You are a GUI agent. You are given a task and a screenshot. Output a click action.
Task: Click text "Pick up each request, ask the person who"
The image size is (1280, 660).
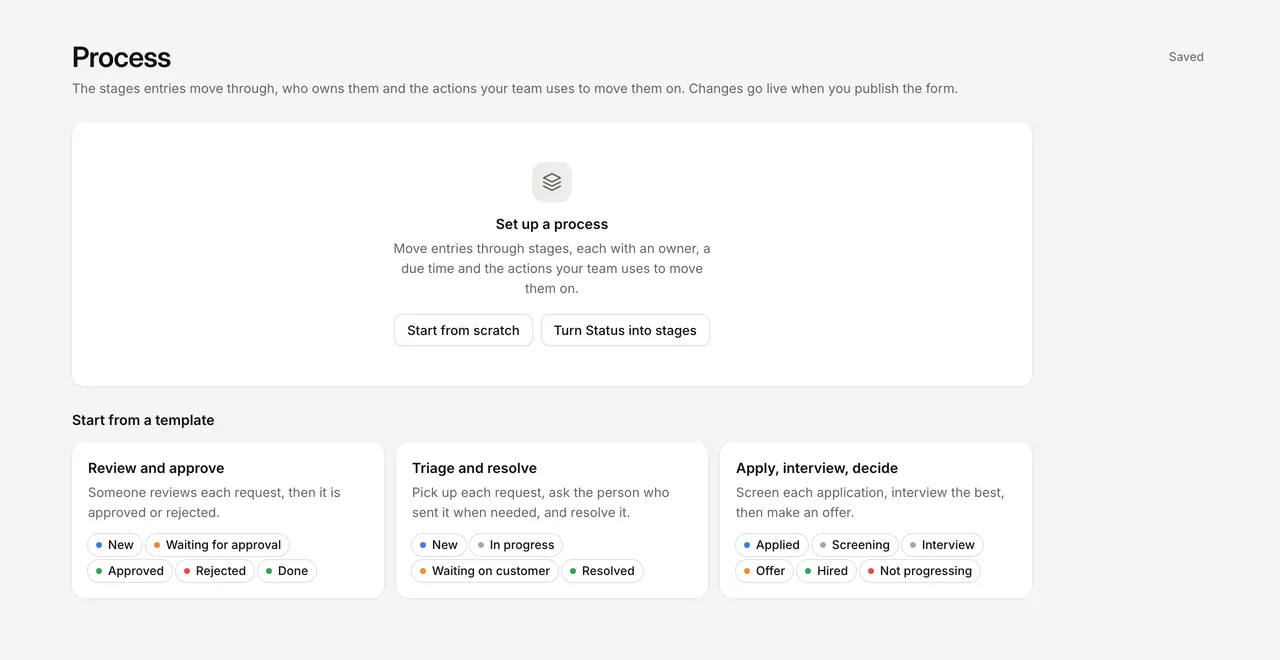[x=541, y=492]
